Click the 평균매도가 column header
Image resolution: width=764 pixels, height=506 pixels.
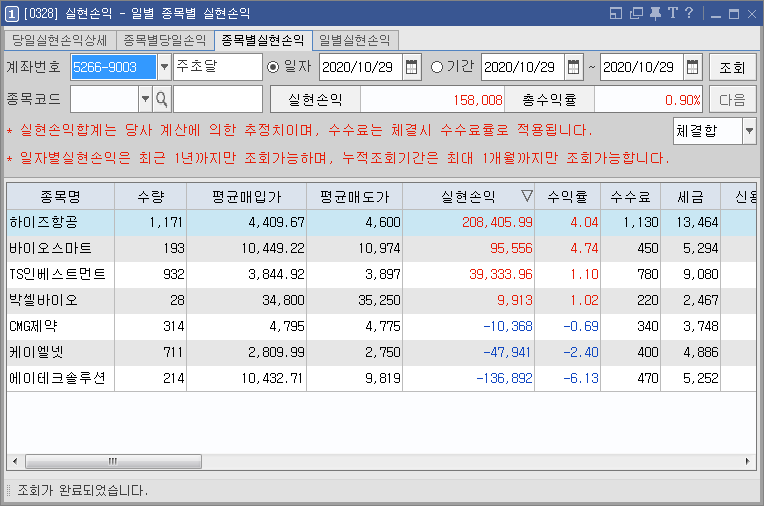[354, 196]
